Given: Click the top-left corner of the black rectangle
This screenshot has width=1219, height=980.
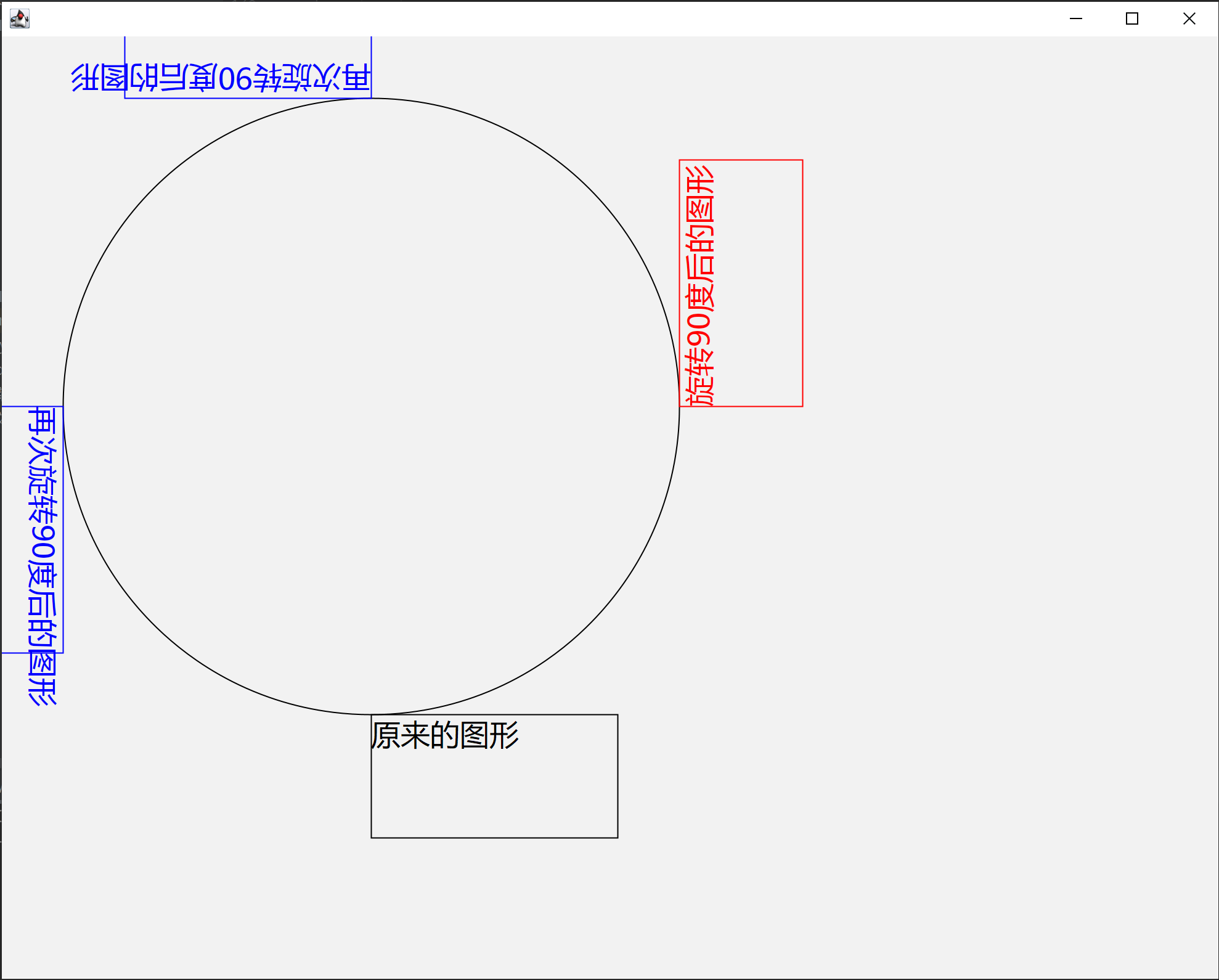Looking at the screenshot, I should click(x=371, y=715).
